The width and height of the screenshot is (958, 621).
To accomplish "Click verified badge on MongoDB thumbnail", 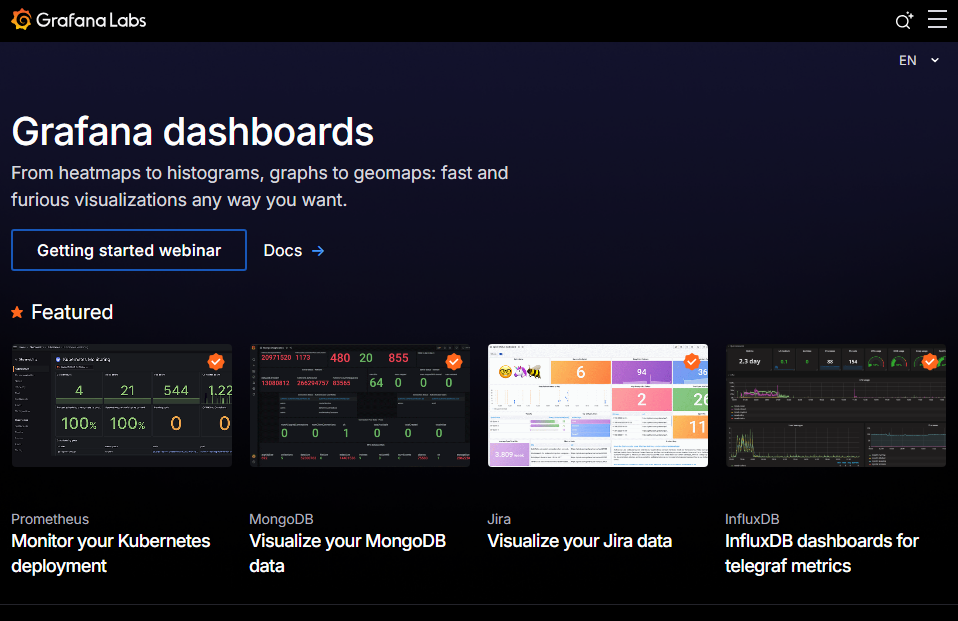I will (454, 361).
